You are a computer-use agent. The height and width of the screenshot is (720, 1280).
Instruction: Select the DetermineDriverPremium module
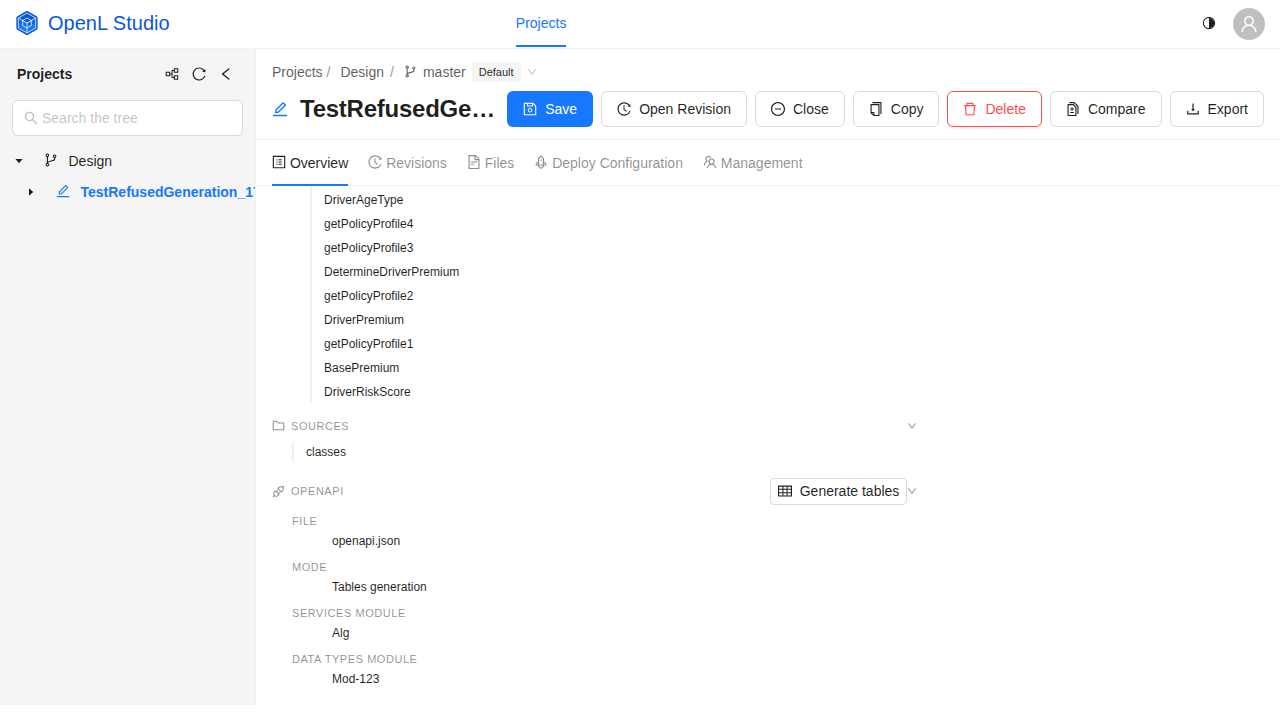391,272
